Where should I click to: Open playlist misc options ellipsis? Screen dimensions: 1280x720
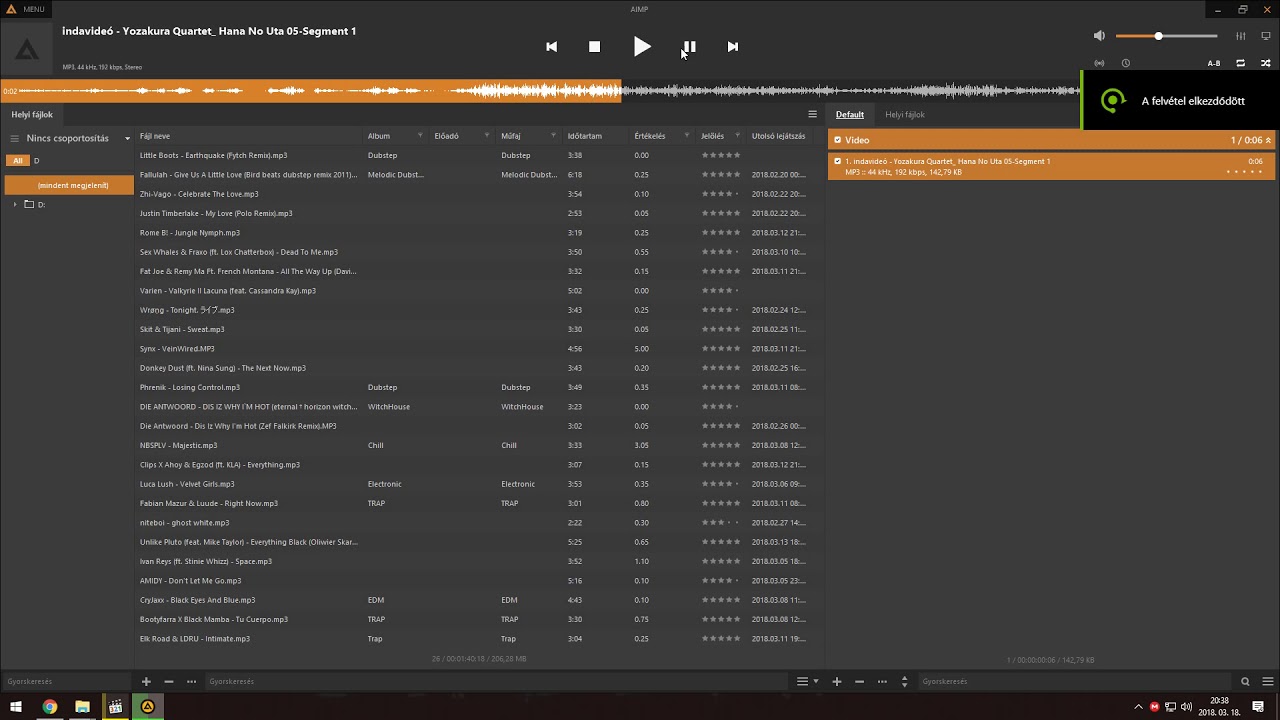coord(882,682)
